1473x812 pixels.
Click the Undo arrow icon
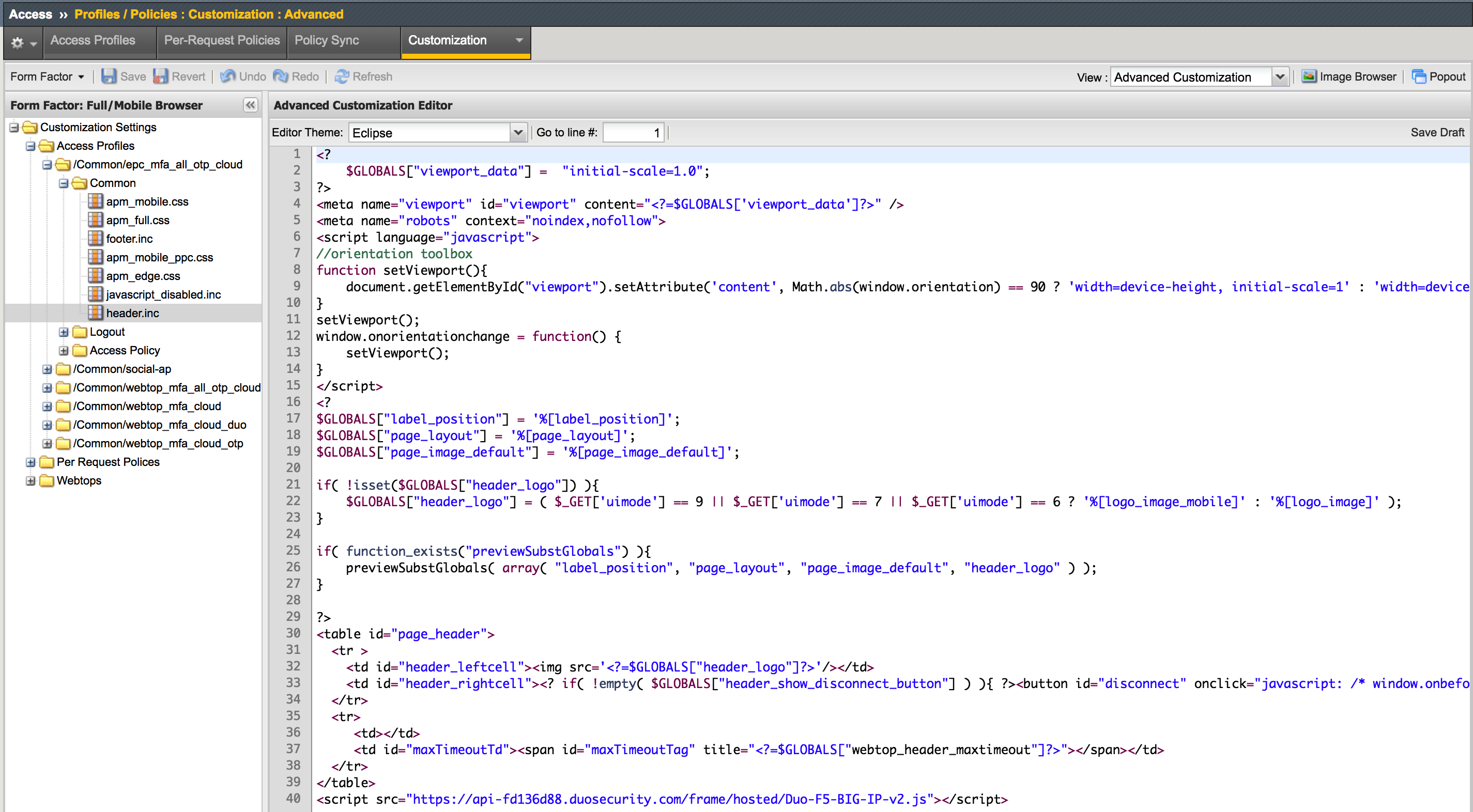227,76
